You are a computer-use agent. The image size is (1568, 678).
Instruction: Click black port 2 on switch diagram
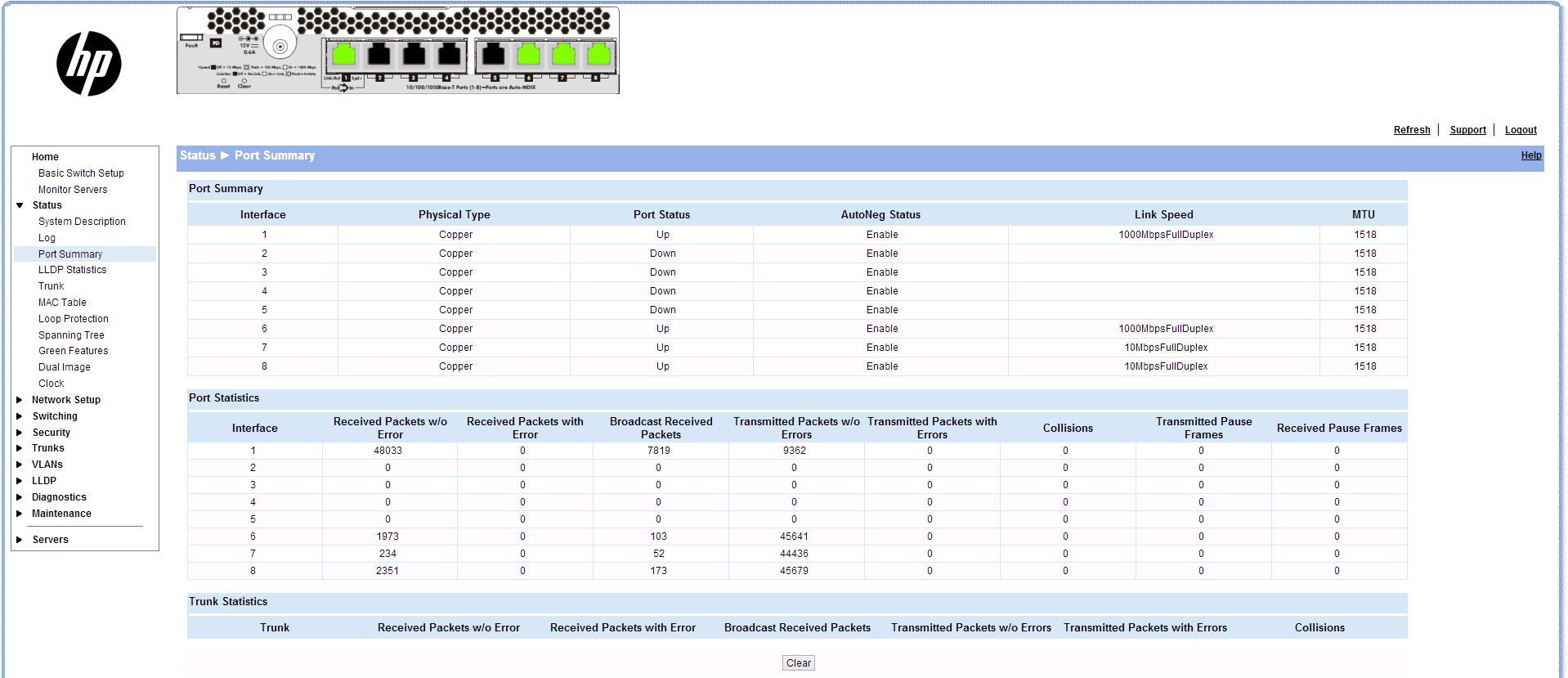pos(379,55)
